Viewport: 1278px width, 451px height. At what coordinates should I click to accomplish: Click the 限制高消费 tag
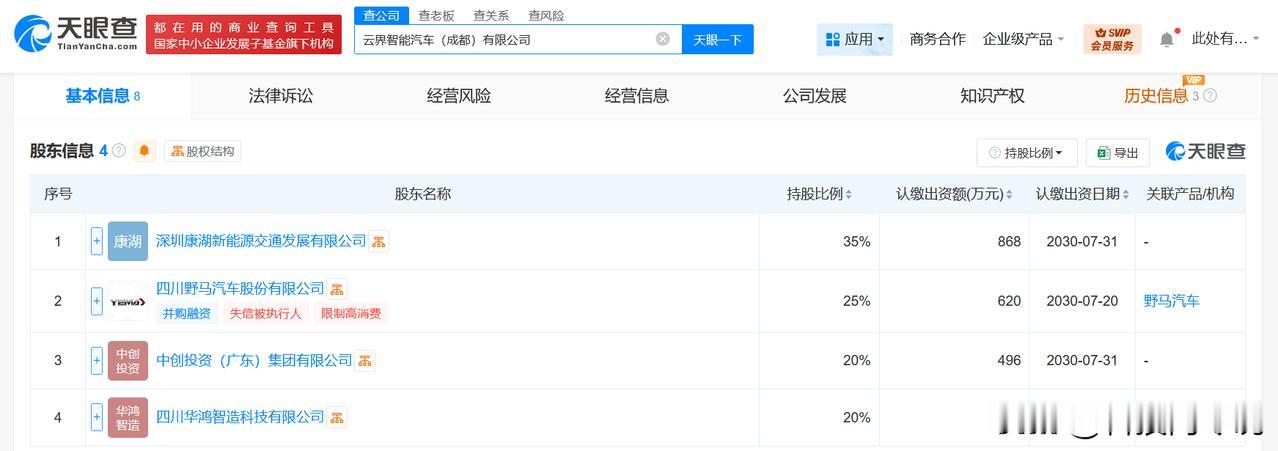351,313
